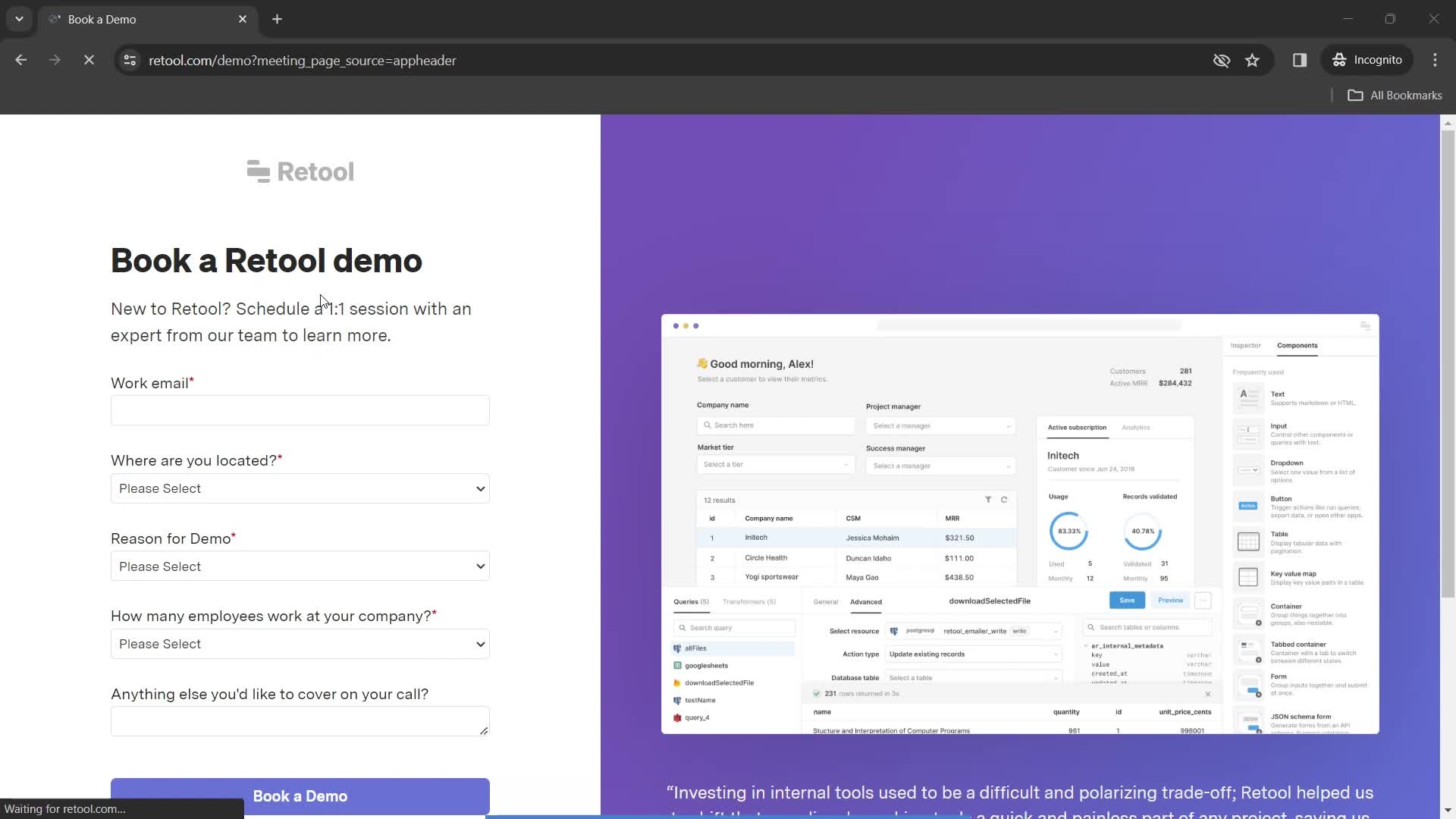Open the employees count dropdown
1456x819 pixels.
click(x=300, y=644)
